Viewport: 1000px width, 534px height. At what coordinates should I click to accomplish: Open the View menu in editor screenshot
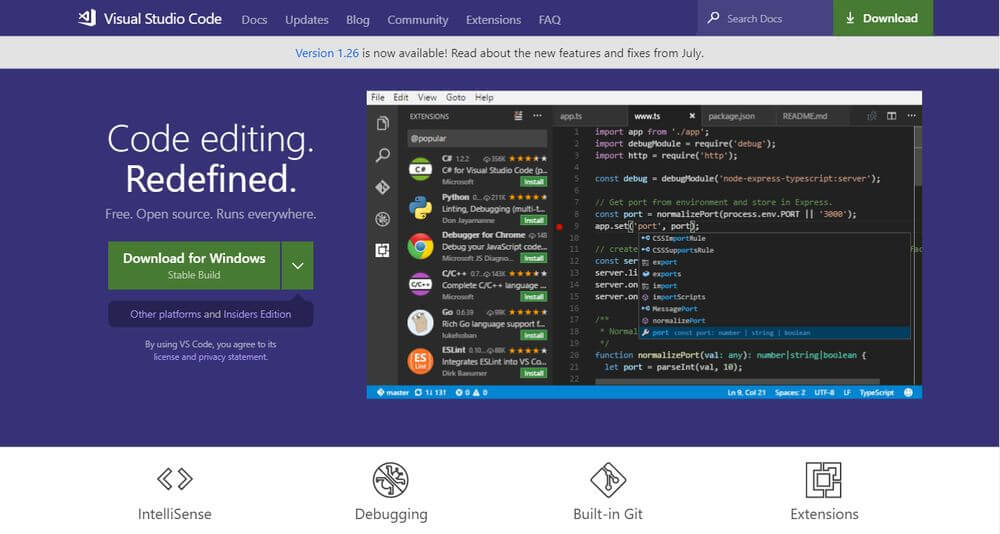(427, 98)
